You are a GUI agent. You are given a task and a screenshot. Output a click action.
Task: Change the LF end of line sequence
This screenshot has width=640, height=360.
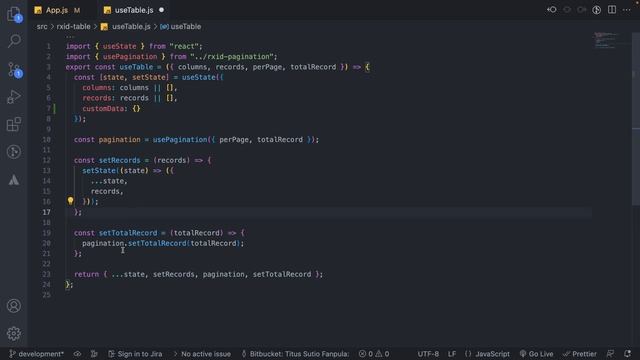[x=452, y=354]
